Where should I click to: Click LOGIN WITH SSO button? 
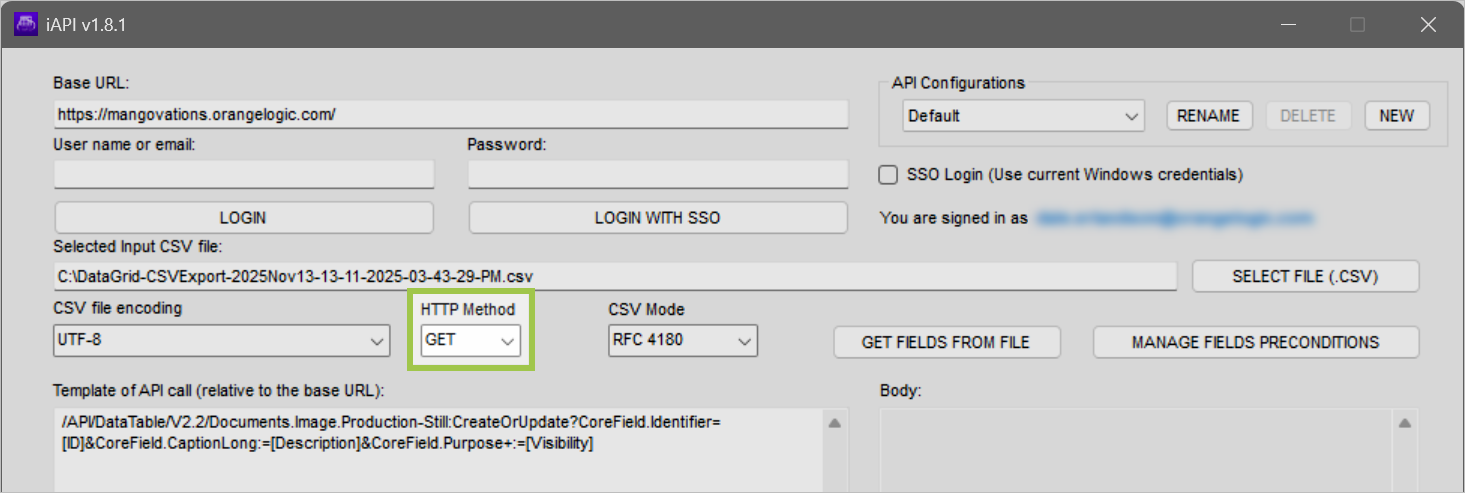click(x=657, y=218)
